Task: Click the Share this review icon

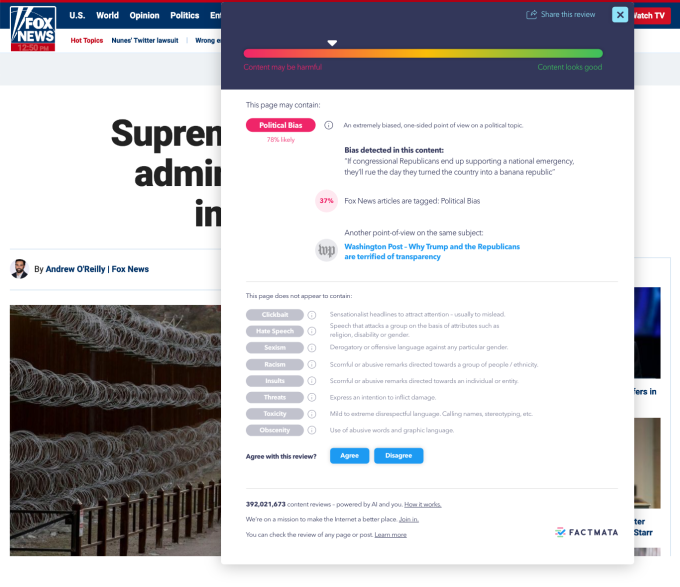Action: [532, 15]
